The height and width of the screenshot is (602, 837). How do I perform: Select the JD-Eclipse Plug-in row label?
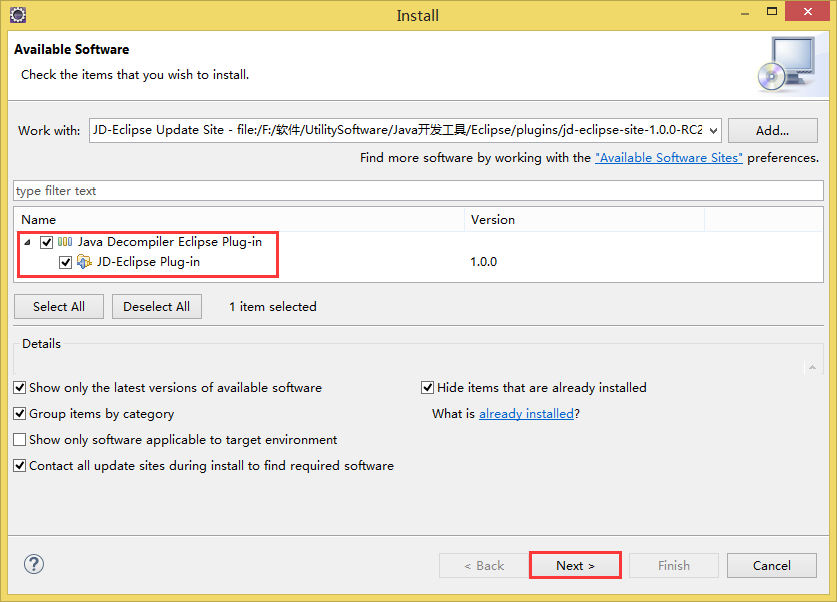148,262
